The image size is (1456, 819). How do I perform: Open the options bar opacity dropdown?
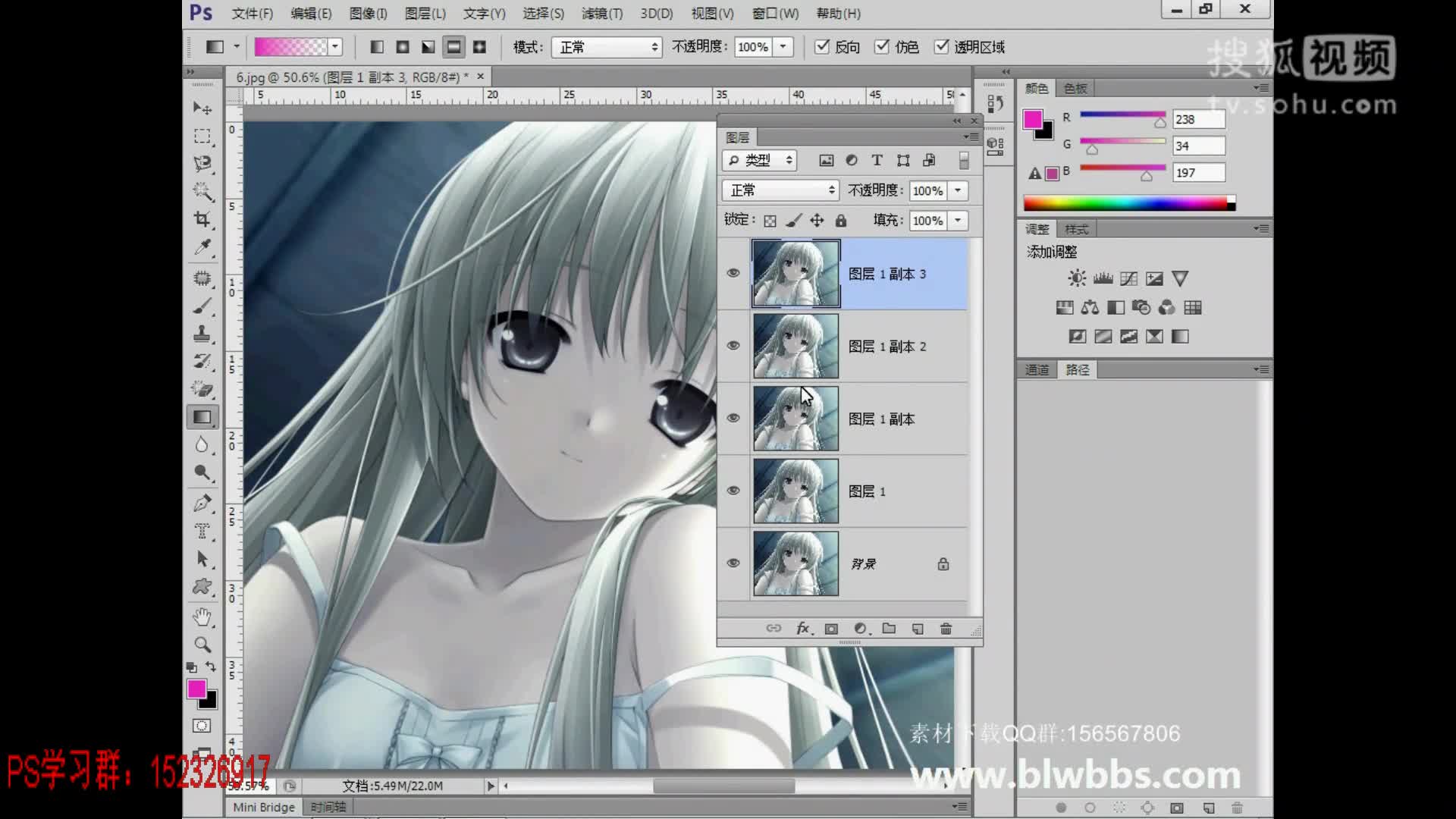tap(783, 47)
